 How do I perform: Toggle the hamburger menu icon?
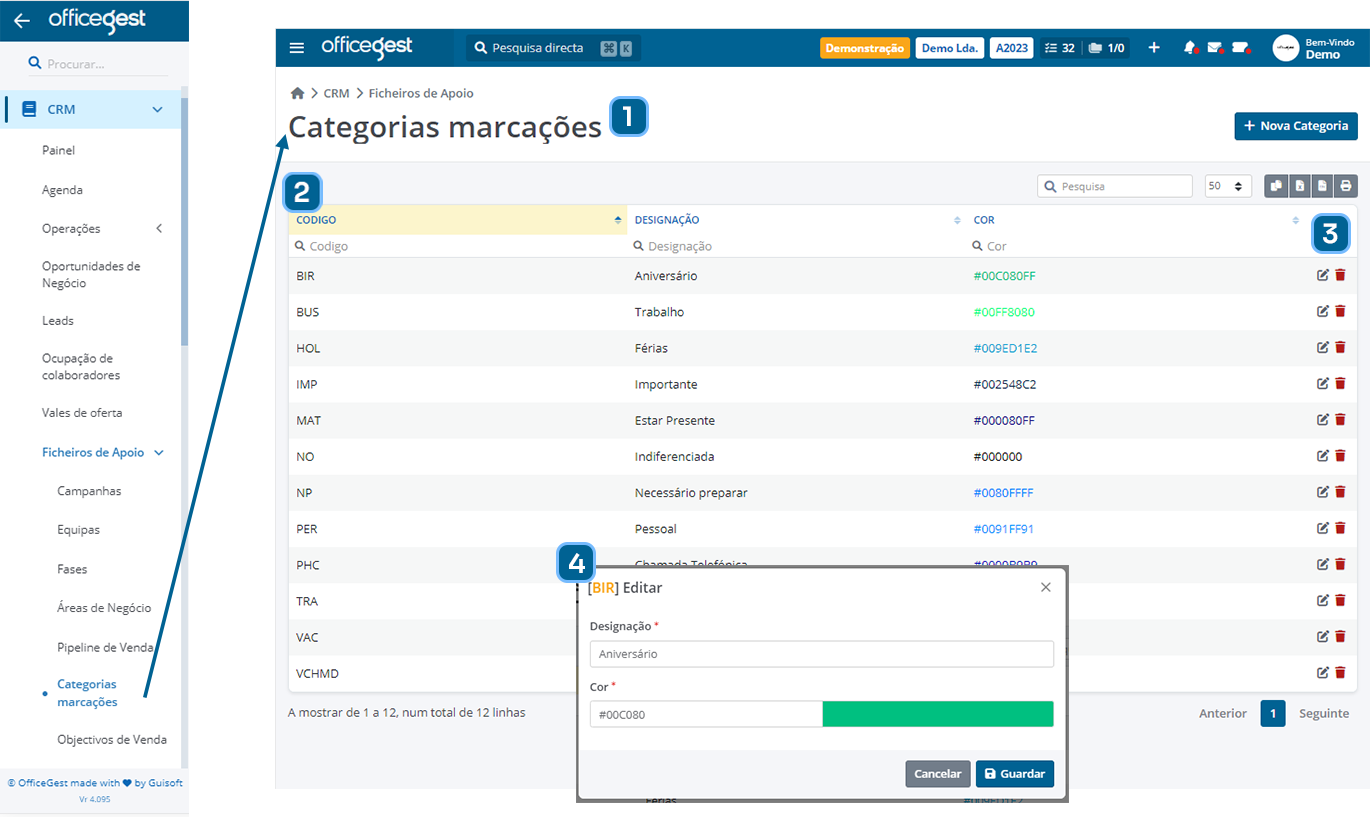pyautogui.click(x=296, y=46)
